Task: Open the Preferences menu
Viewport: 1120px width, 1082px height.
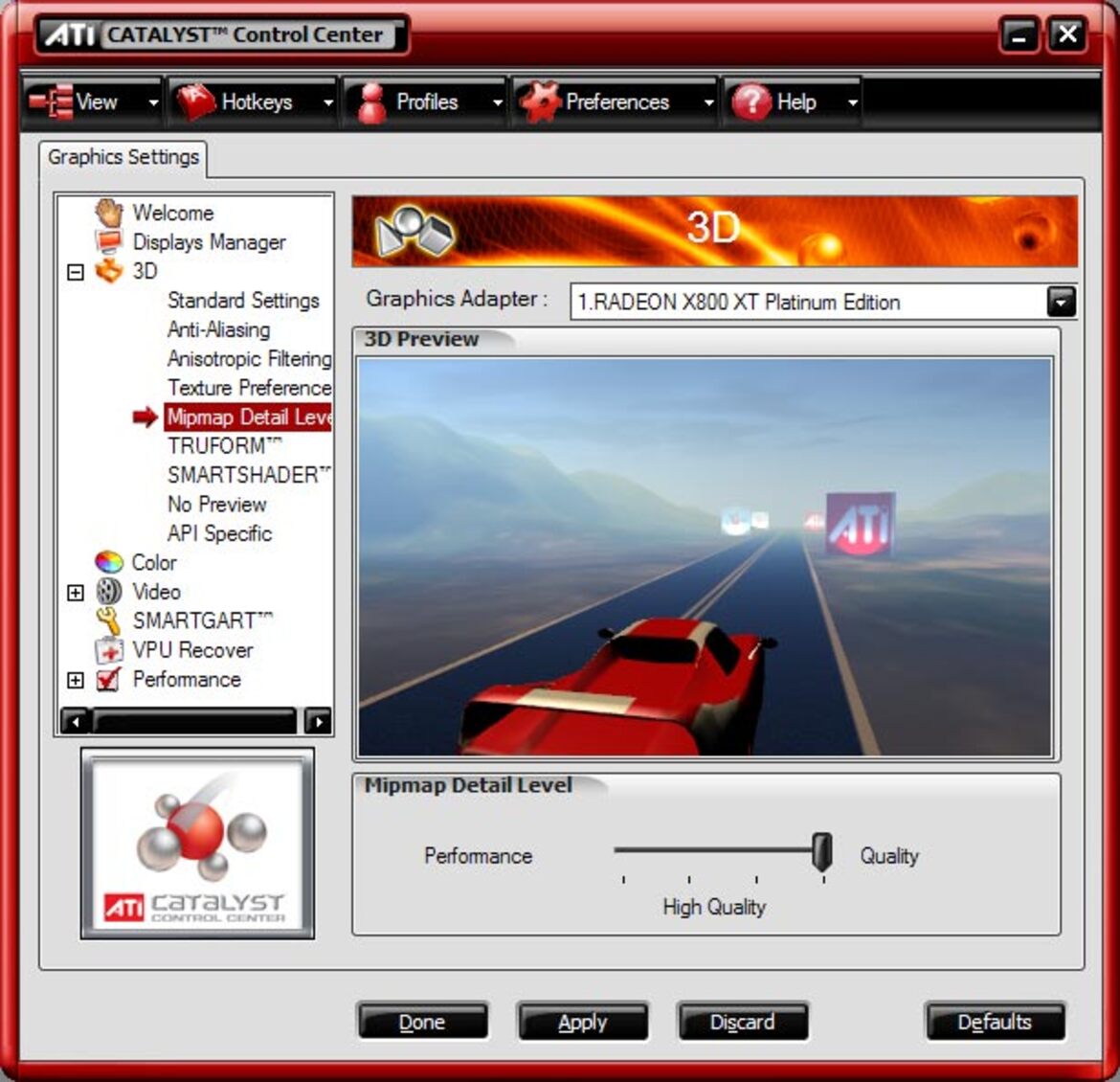Action: click(x=616, y=102)
